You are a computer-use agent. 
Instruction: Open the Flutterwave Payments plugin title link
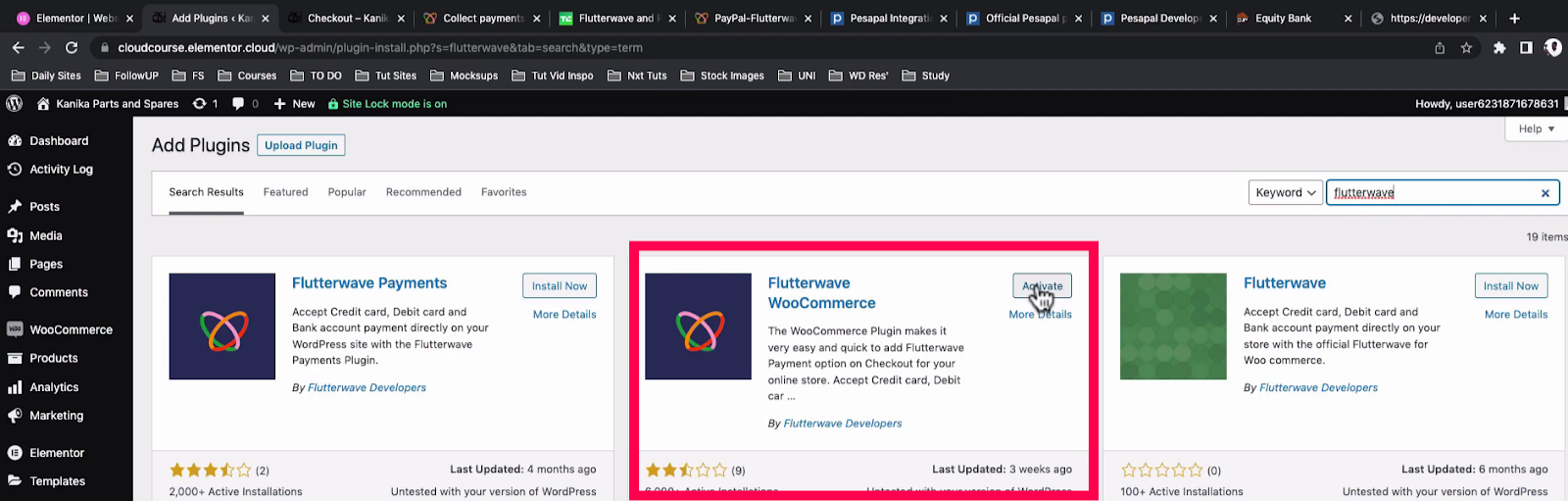click(369, 283)
